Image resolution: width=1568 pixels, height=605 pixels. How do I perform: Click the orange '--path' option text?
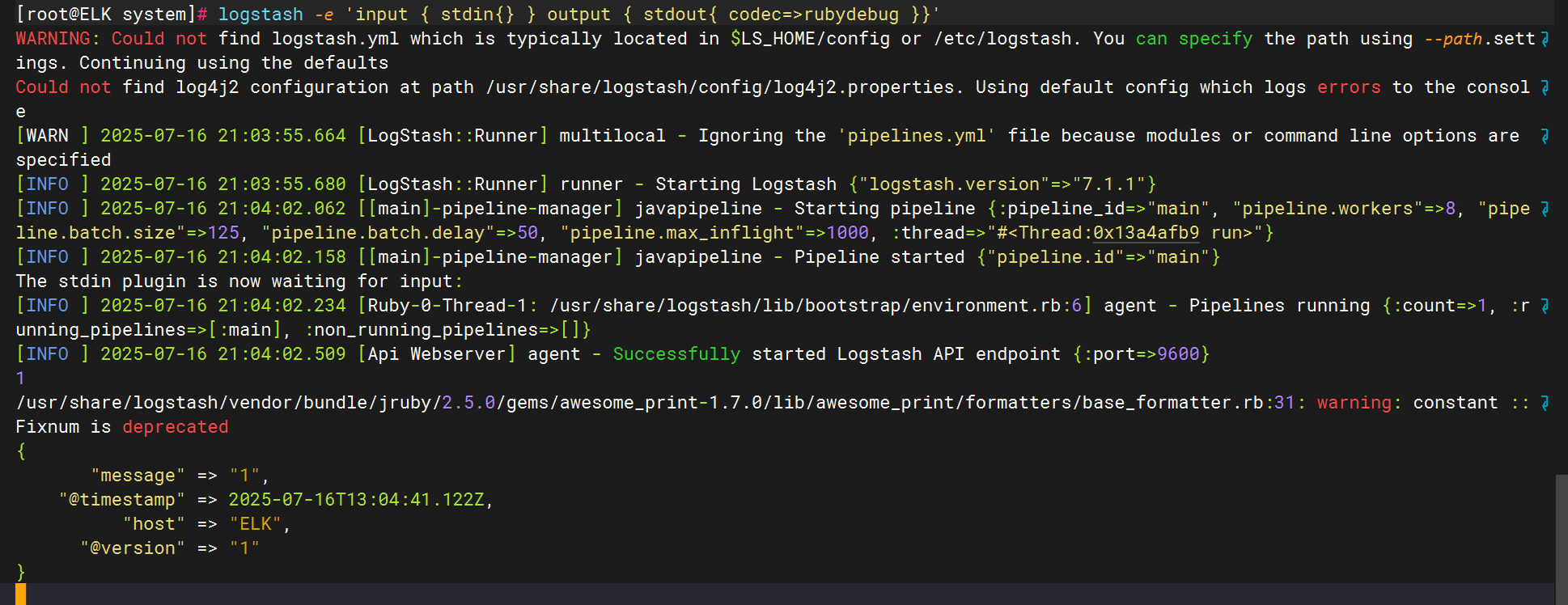coord(1453,39)
